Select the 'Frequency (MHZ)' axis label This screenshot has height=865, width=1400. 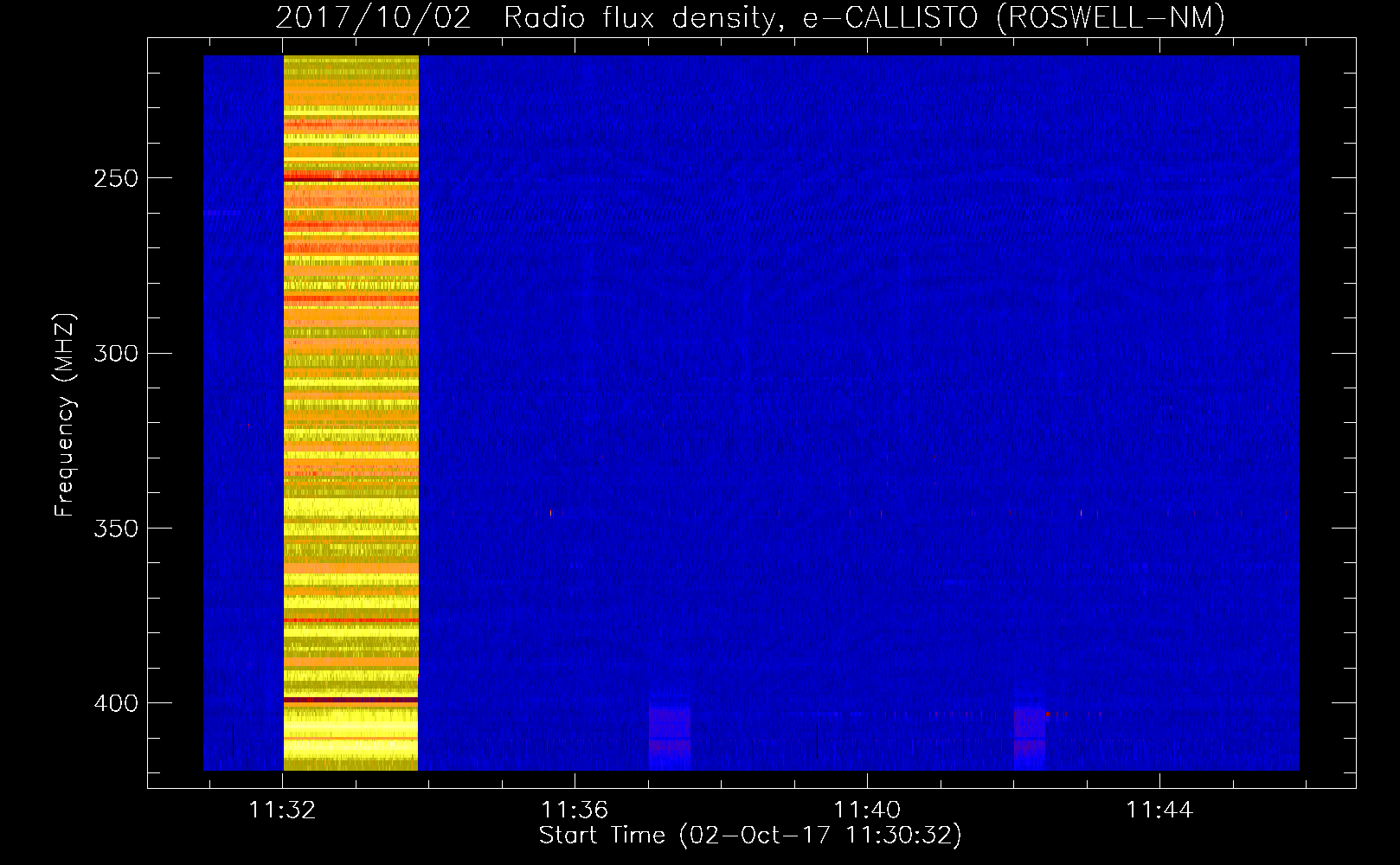click(65, 415)
